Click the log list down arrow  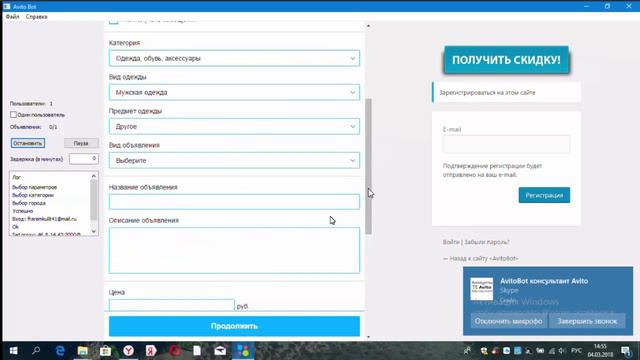click(94, 231)
